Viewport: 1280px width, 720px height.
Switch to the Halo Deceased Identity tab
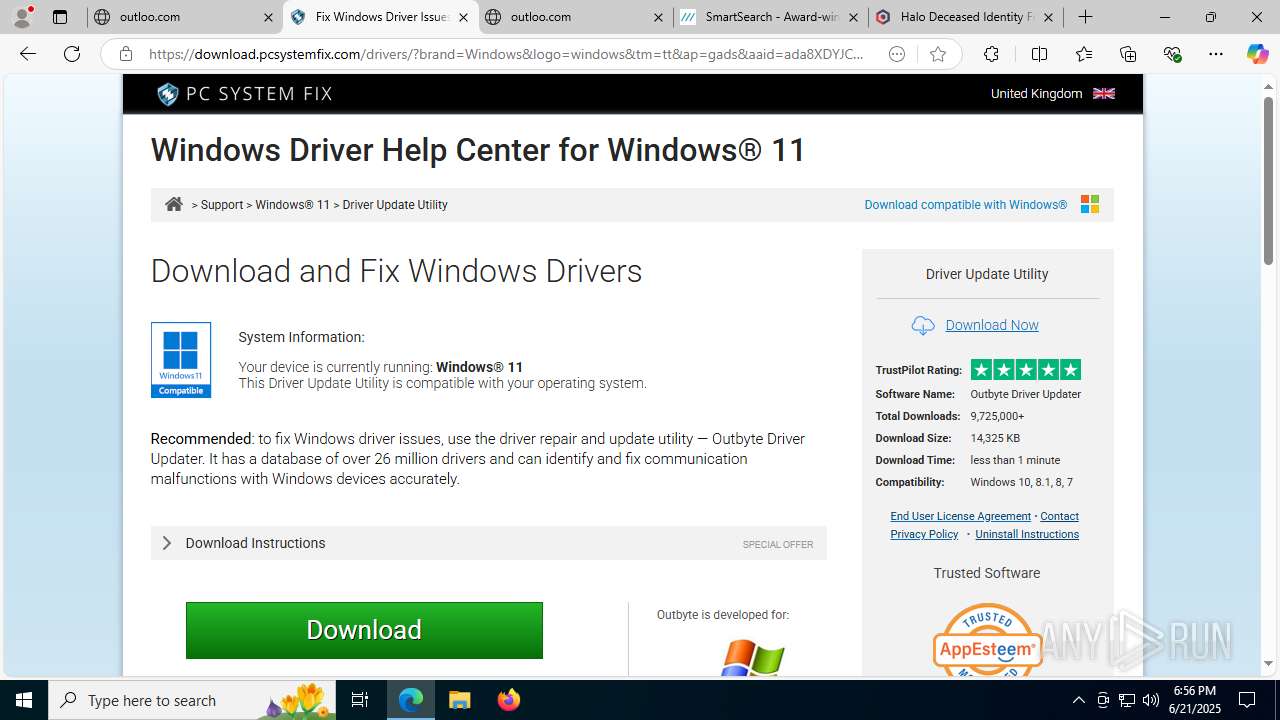(965, 17)
